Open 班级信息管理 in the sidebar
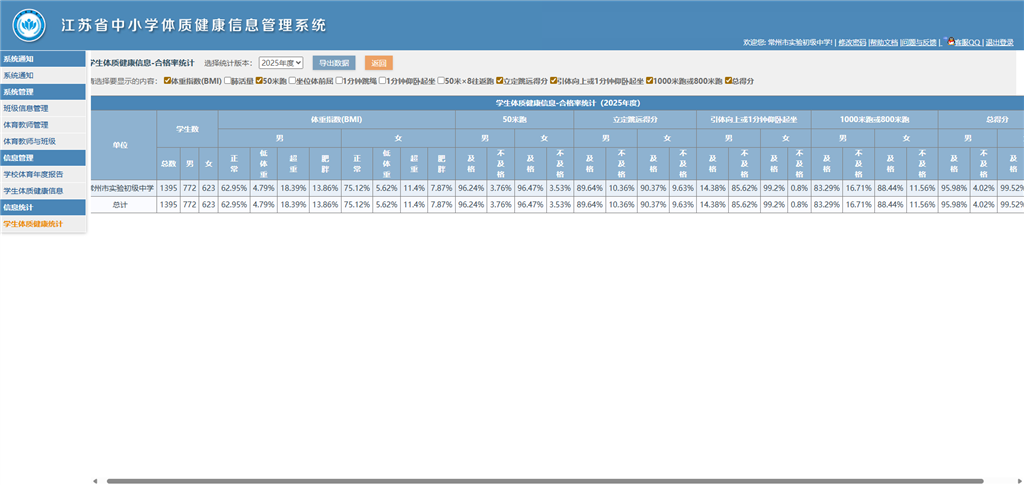 click(25, 108)
